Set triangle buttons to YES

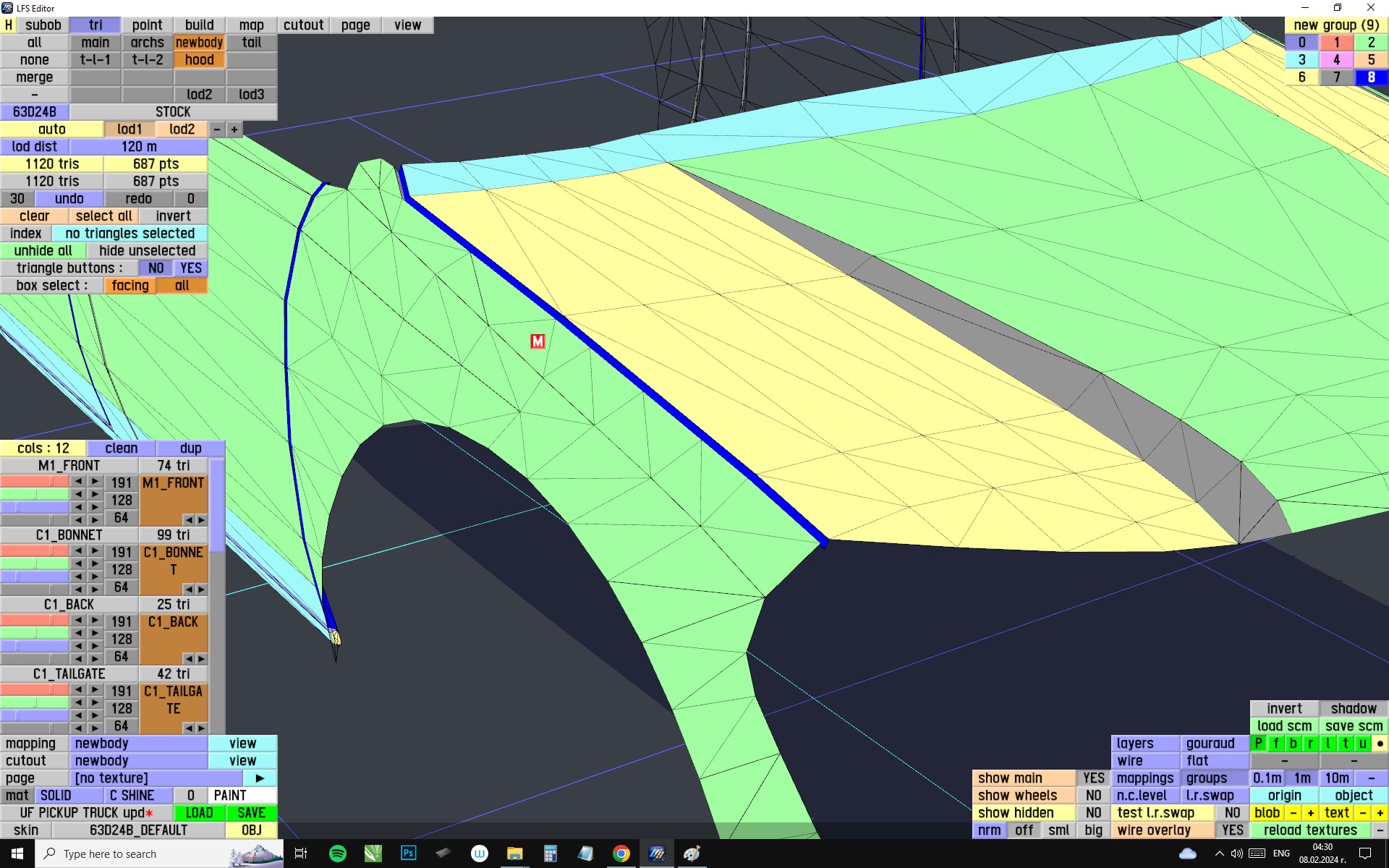[x=191, y=268]
